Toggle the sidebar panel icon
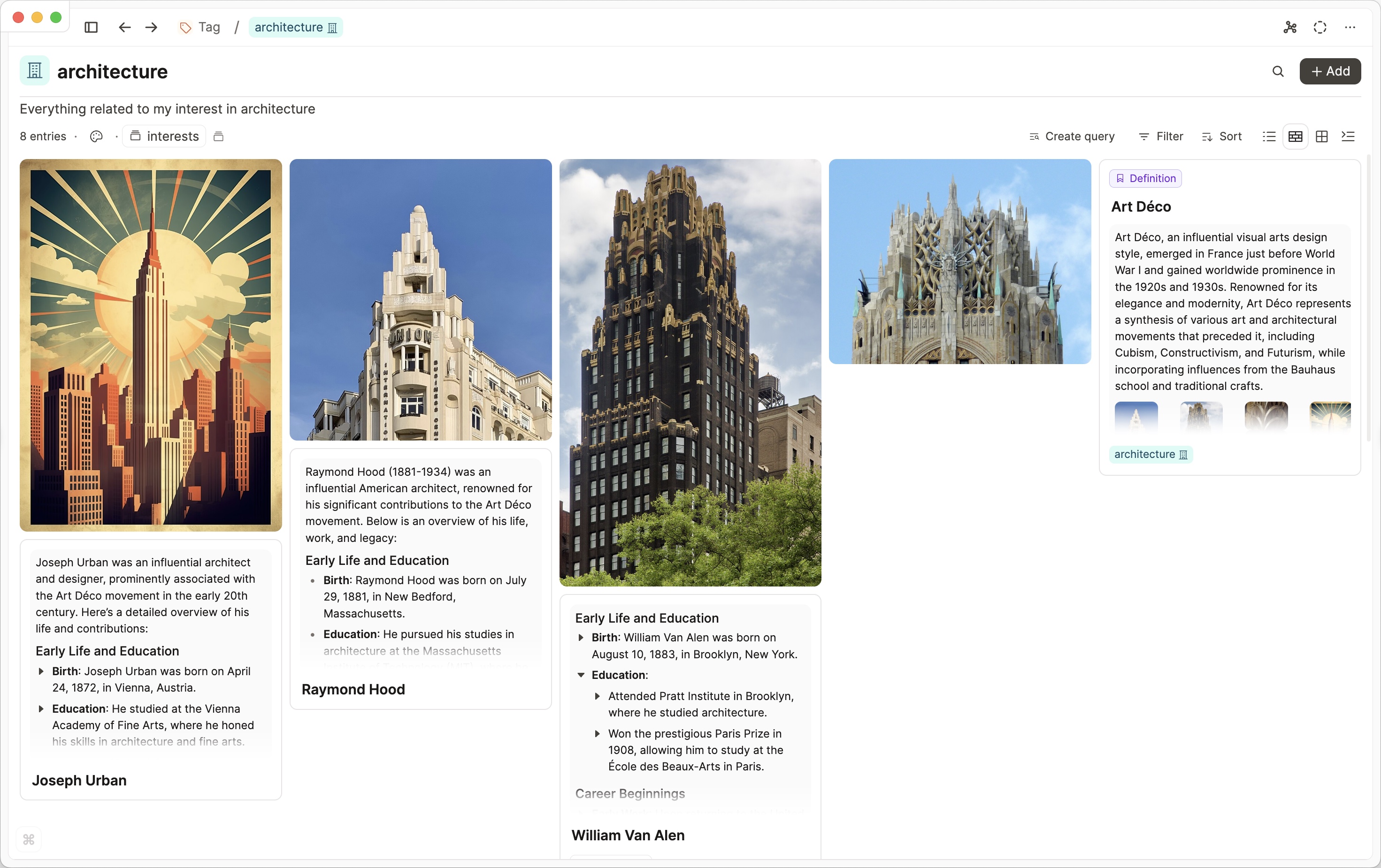The image size is (1381, 868). 91,27
